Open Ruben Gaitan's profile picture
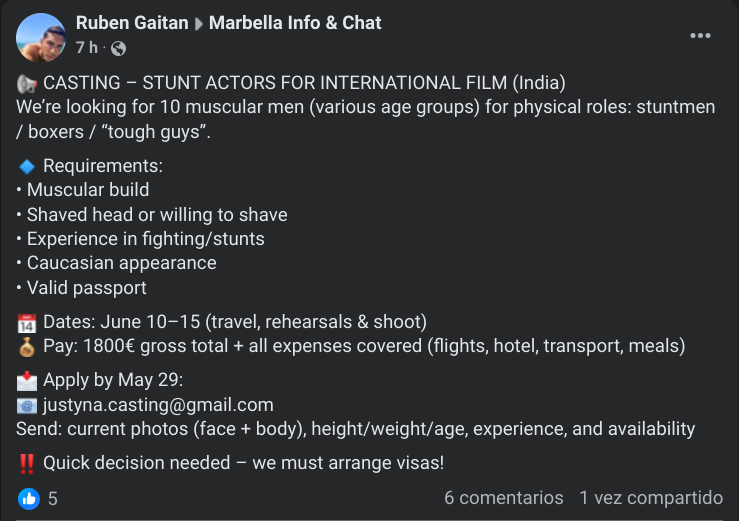739x521 pixels. pyautogui.click(x=41, y=38)
